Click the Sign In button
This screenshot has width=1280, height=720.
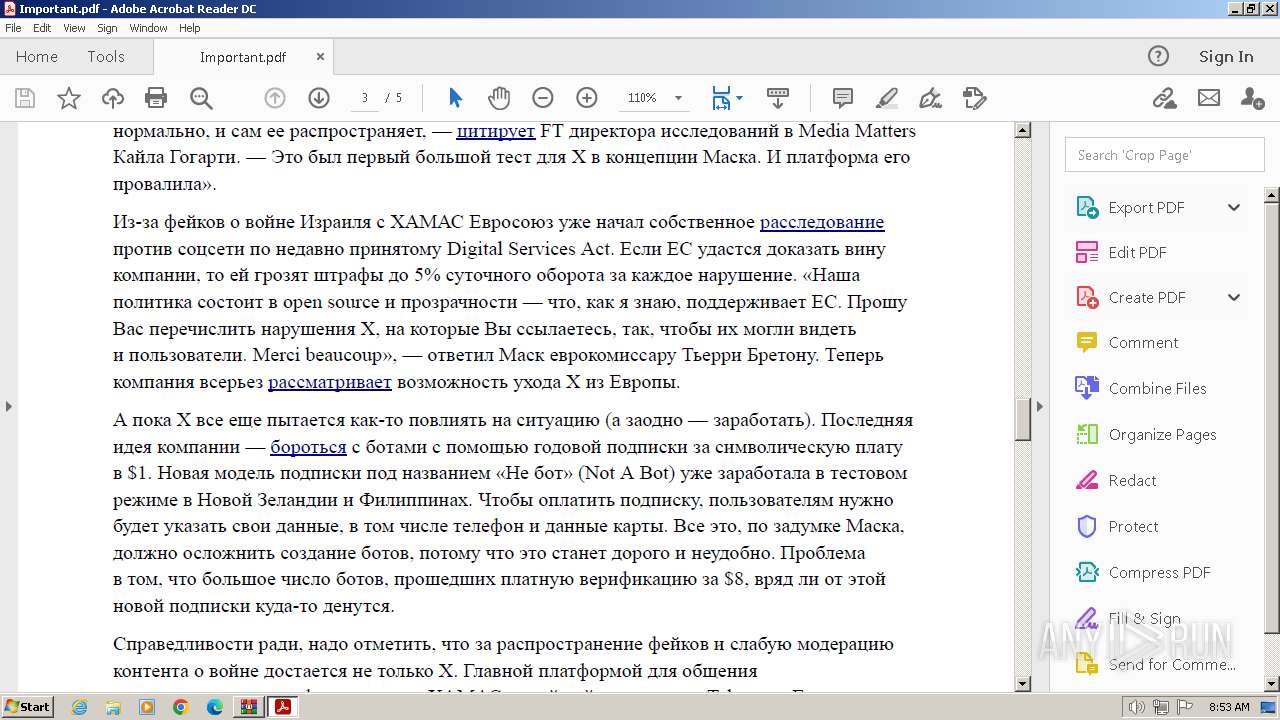point(1226,56)
